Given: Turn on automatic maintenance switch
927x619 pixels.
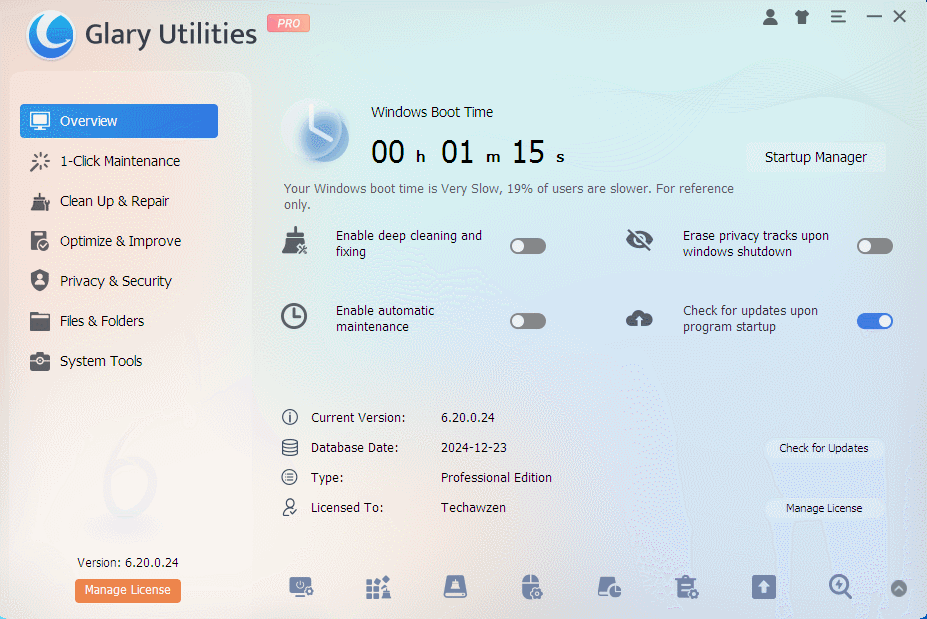Looking at the screenshot, I should point(528,321).
